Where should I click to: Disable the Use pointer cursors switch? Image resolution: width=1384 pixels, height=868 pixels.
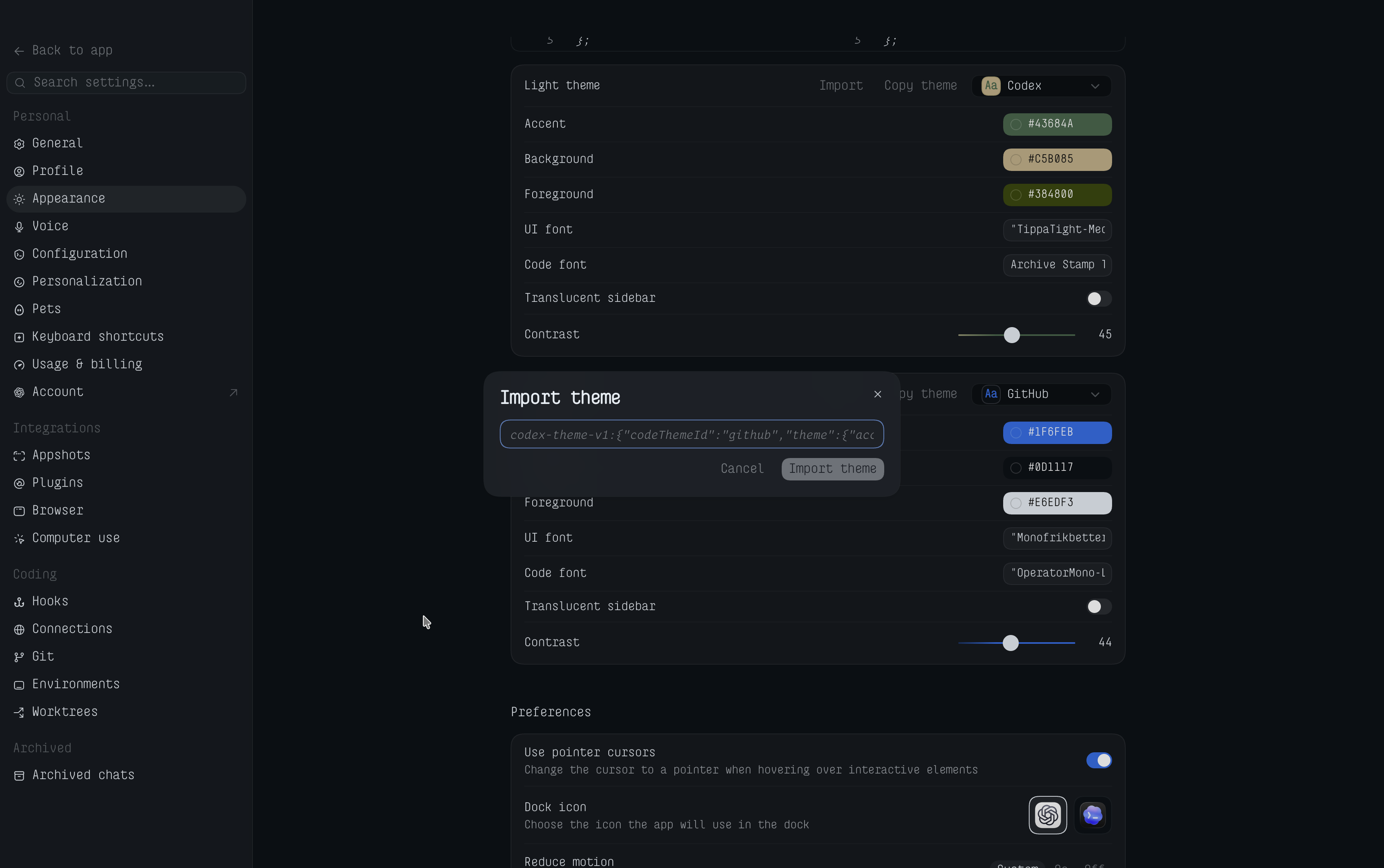pos(1099,760)
